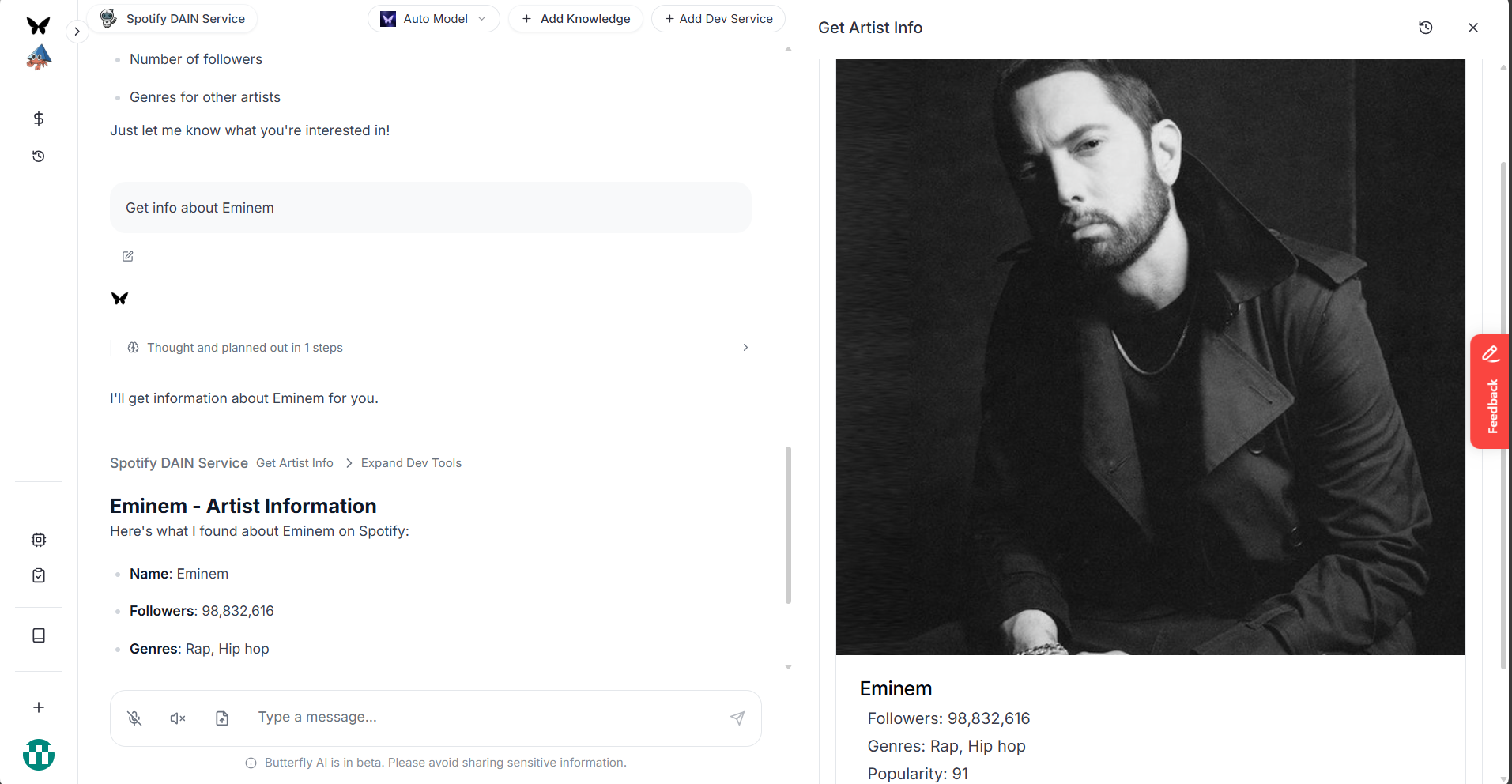The height and width of the screenshot is (784, 1512).
Task: Click the chat scroll up arrow
Action: 788,49
